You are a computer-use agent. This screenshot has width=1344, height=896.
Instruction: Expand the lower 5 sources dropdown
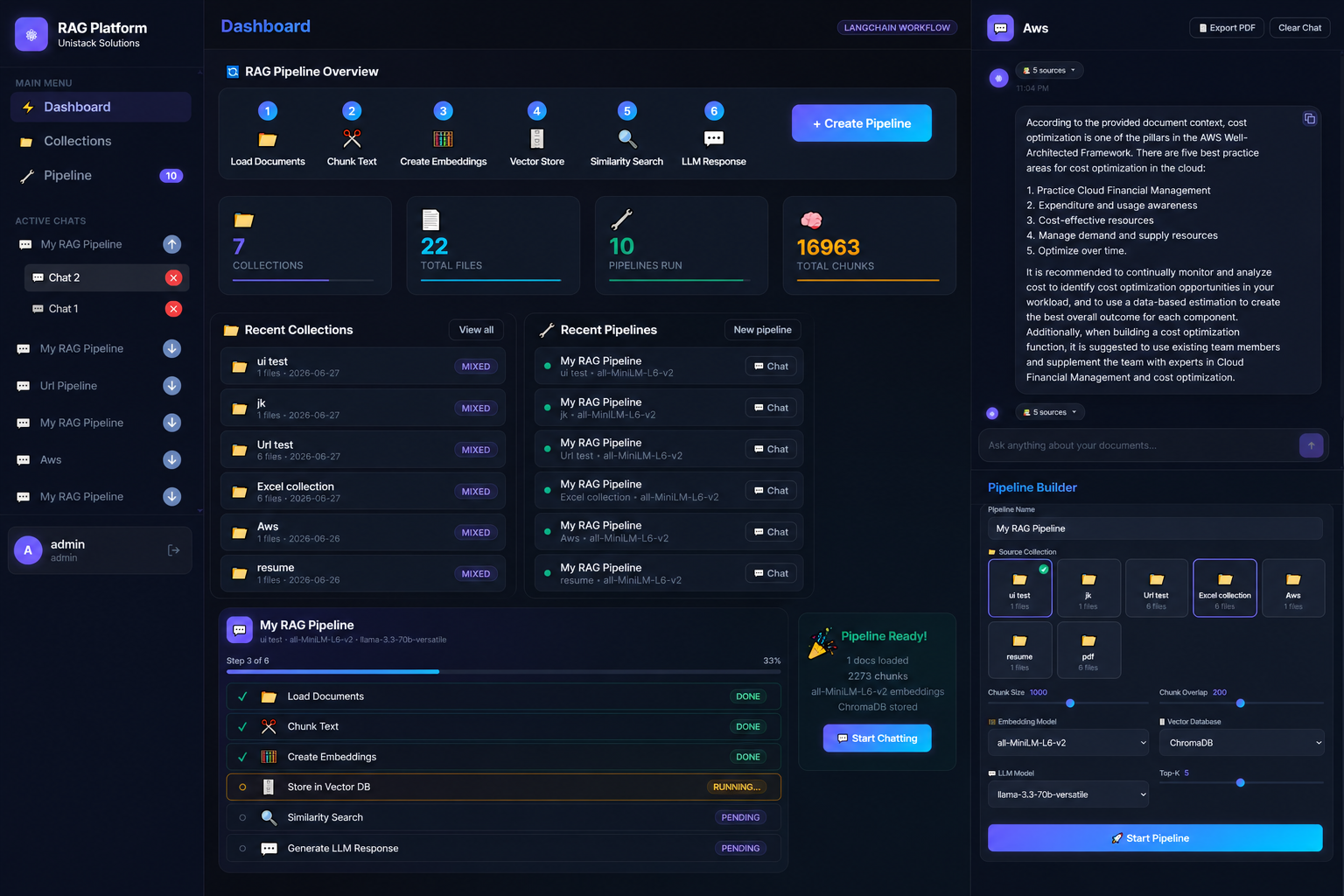[x=1050, y=412]
